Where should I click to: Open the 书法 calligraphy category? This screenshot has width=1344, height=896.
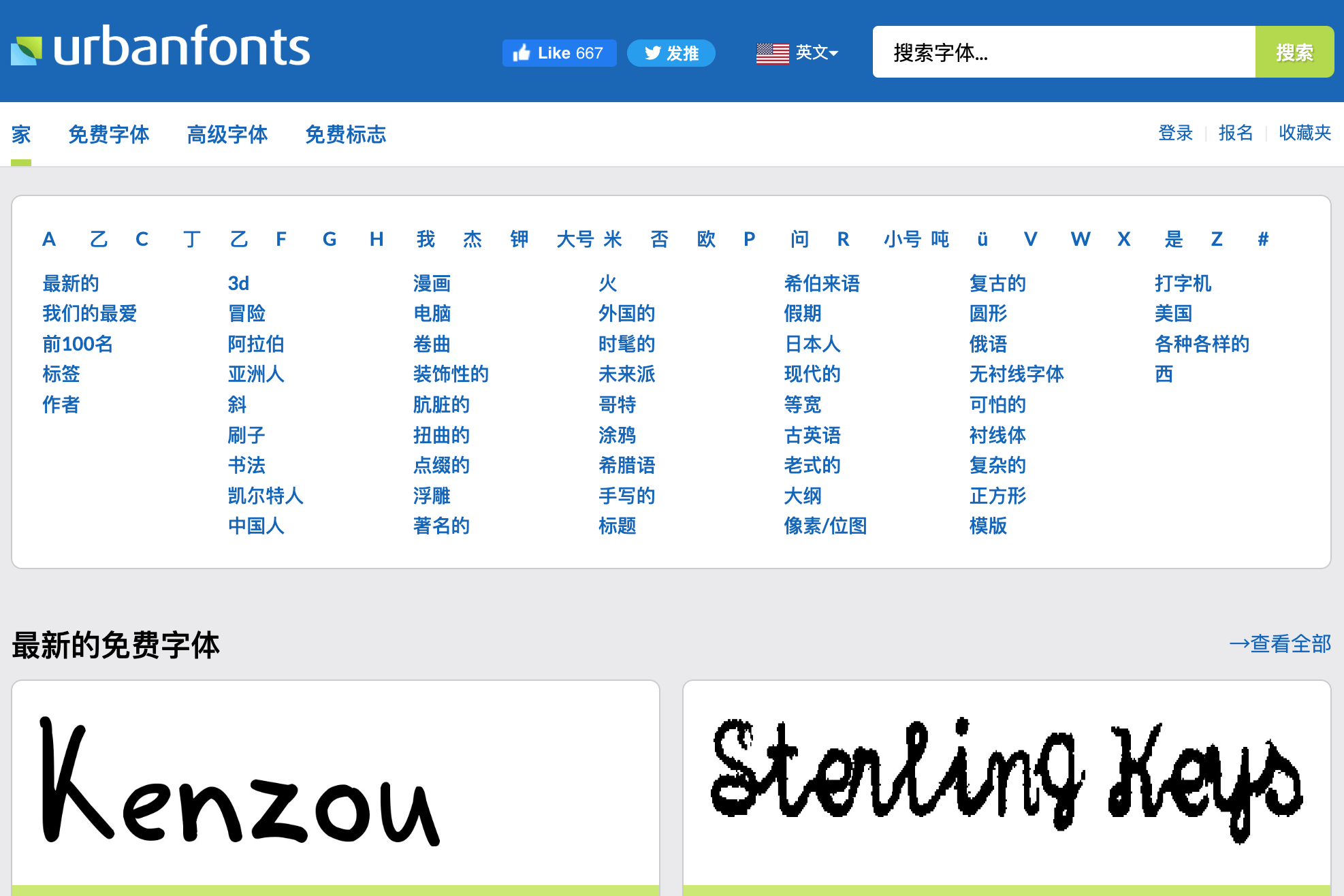(x=246, y=465)
